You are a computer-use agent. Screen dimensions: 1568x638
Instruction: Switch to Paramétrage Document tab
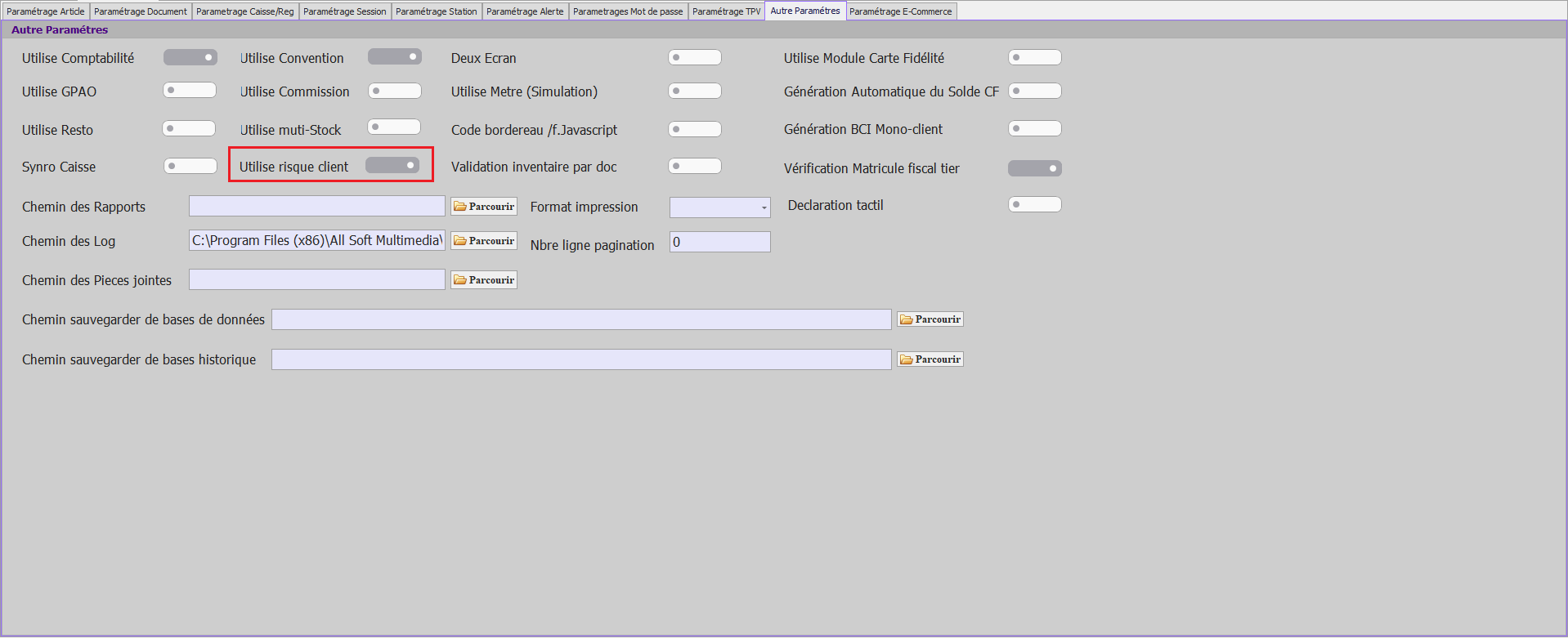click(x=141, y=11)
